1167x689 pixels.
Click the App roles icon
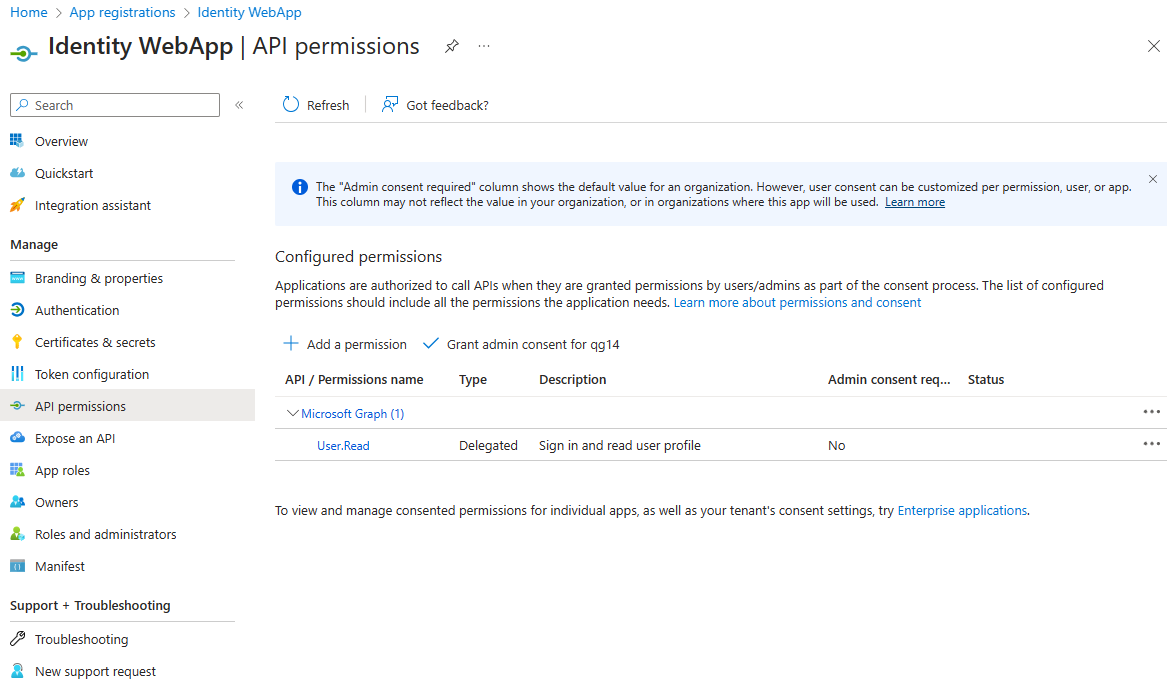point(17,470)
